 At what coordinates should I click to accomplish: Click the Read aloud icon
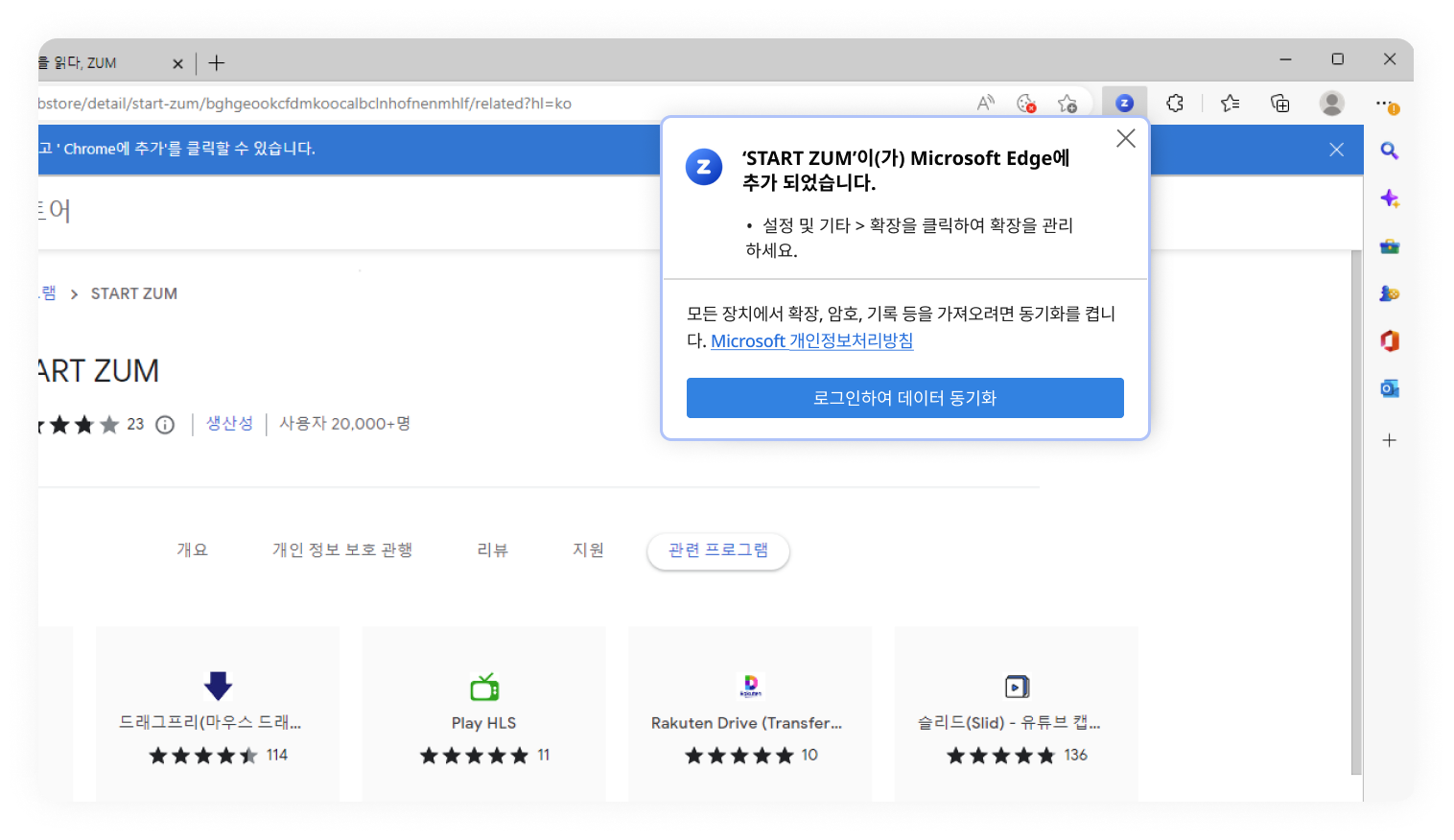(x=985, y=103)
